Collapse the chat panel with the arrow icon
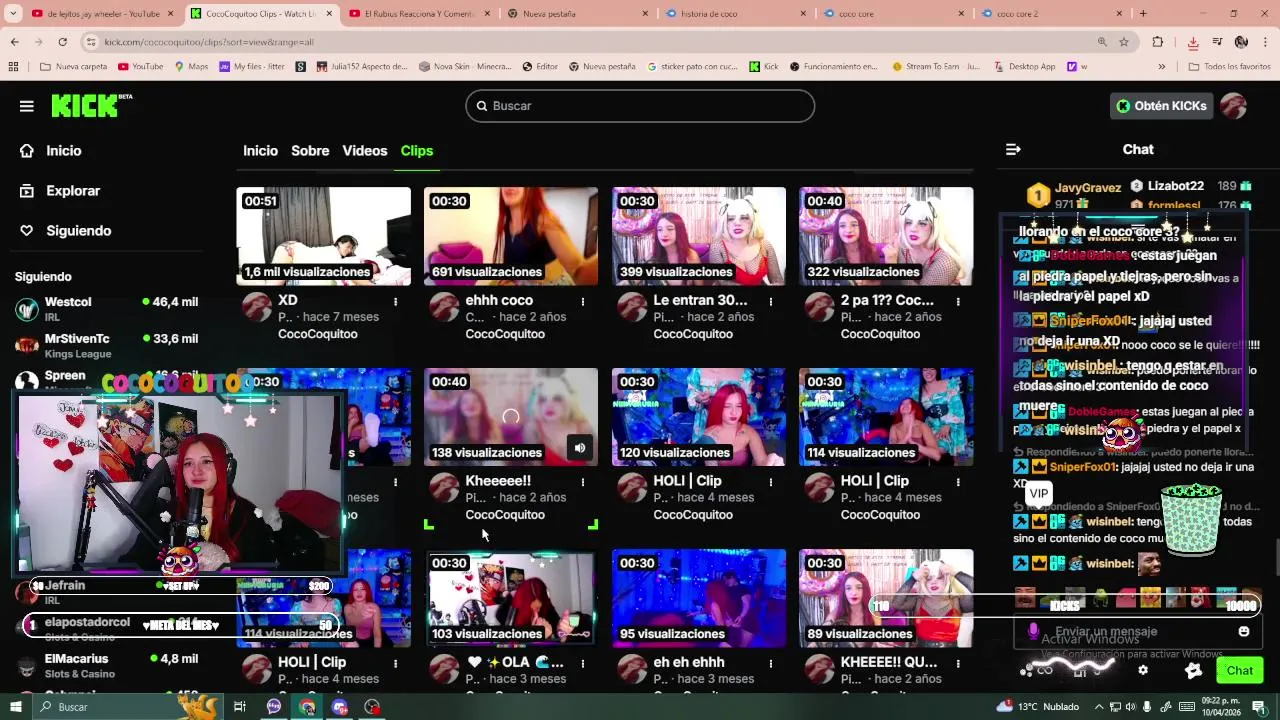Viewport: 1280px width, 720px height. (1013, 149)
